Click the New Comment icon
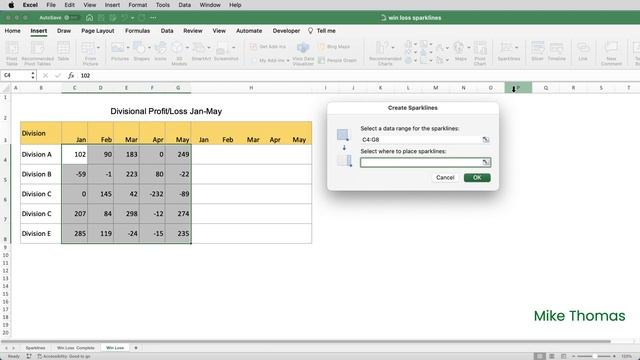Screen dimensions: 640x360 tap(611, 52)
